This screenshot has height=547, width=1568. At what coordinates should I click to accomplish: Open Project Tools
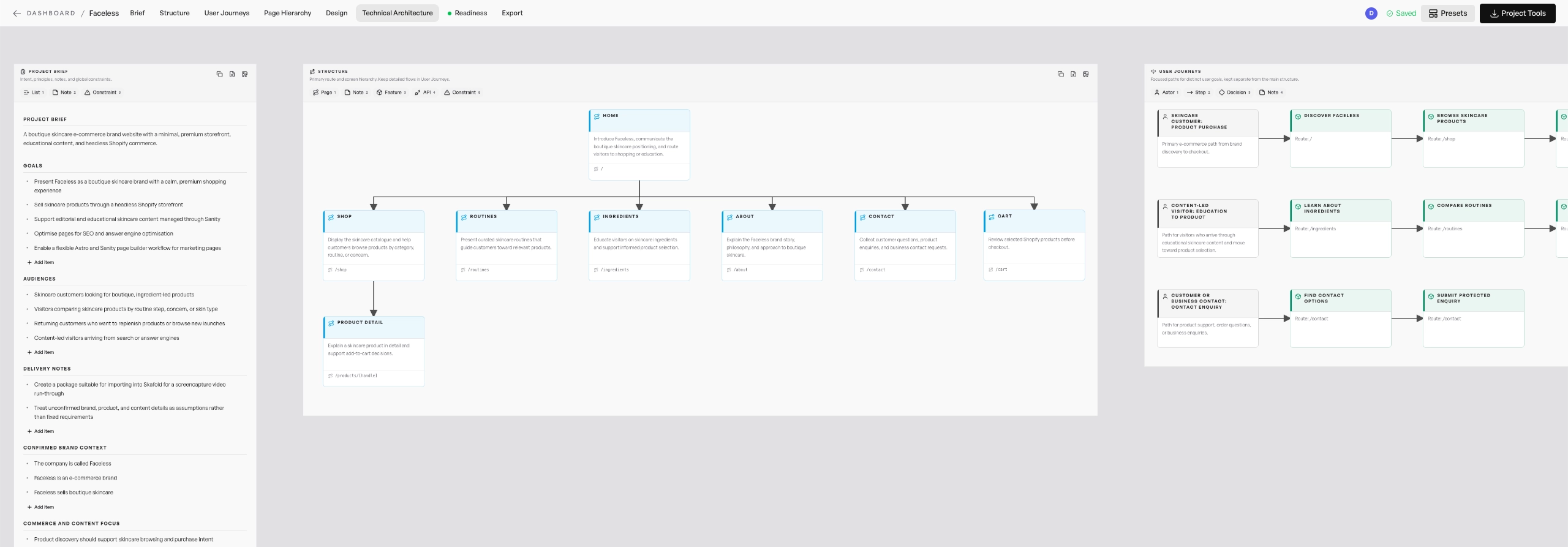[x=1517, y=13]
